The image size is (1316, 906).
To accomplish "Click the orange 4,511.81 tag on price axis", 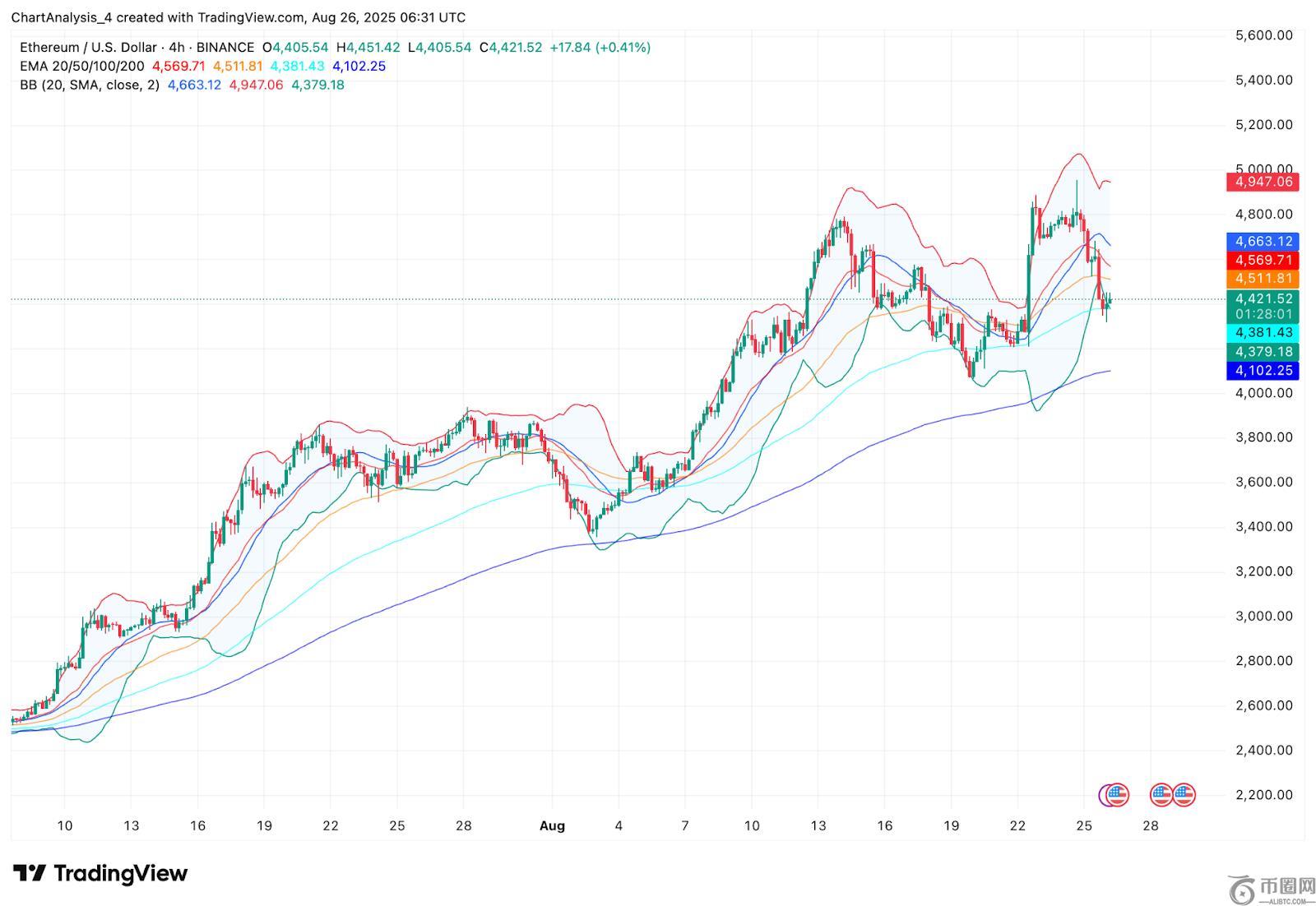I will click(1263, 279).
